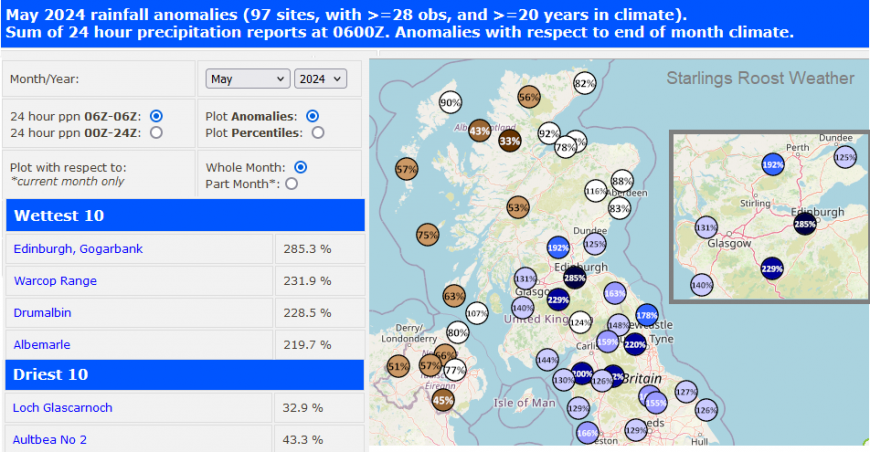Select 24 hour ppn 00Z-24Z option
Viewport: 870px width, 452px height.
[156, 133]
